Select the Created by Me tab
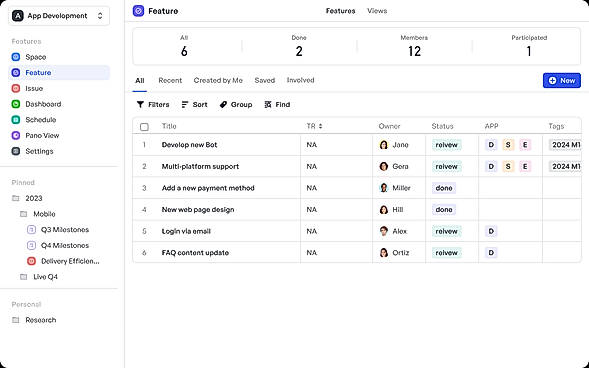The height and width of the screenshot is (368, 589). coord(218,80)
